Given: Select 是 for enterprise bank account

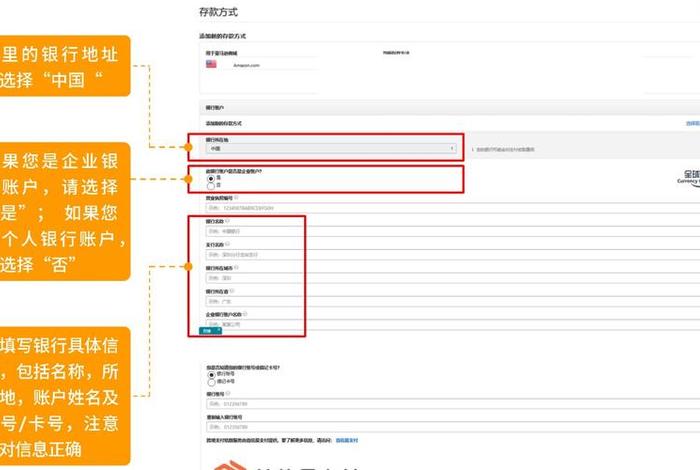Looking at the screenshot, I should (210, 178).
